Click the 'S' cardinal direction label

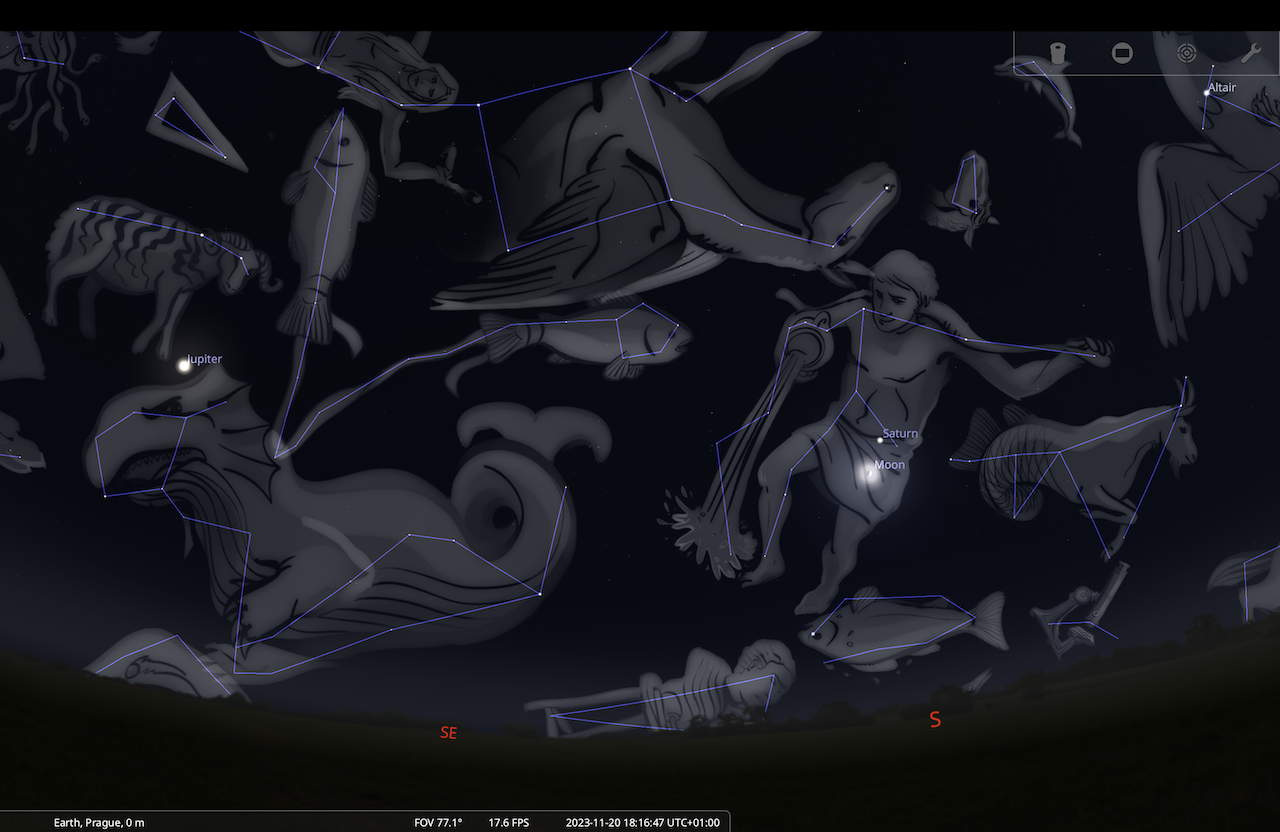click(x=935, y=719)
